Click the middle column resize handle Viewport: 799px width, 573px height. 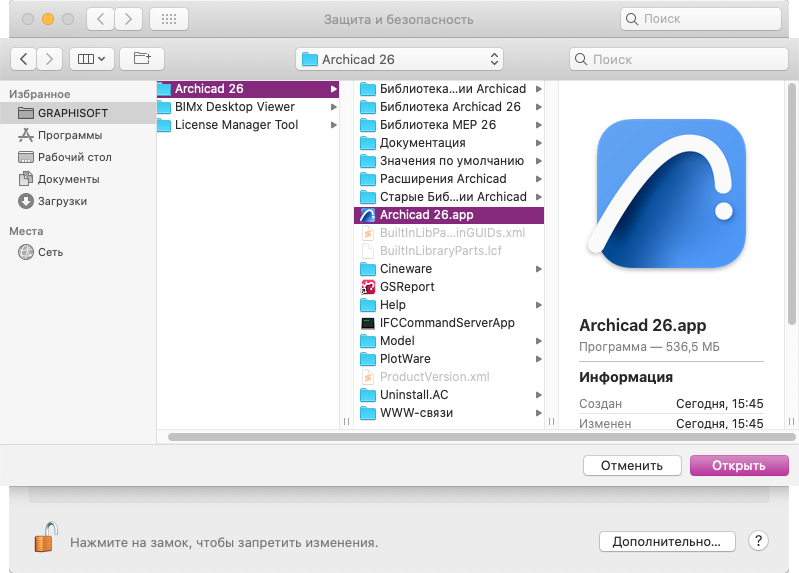[x=551, y=422]
